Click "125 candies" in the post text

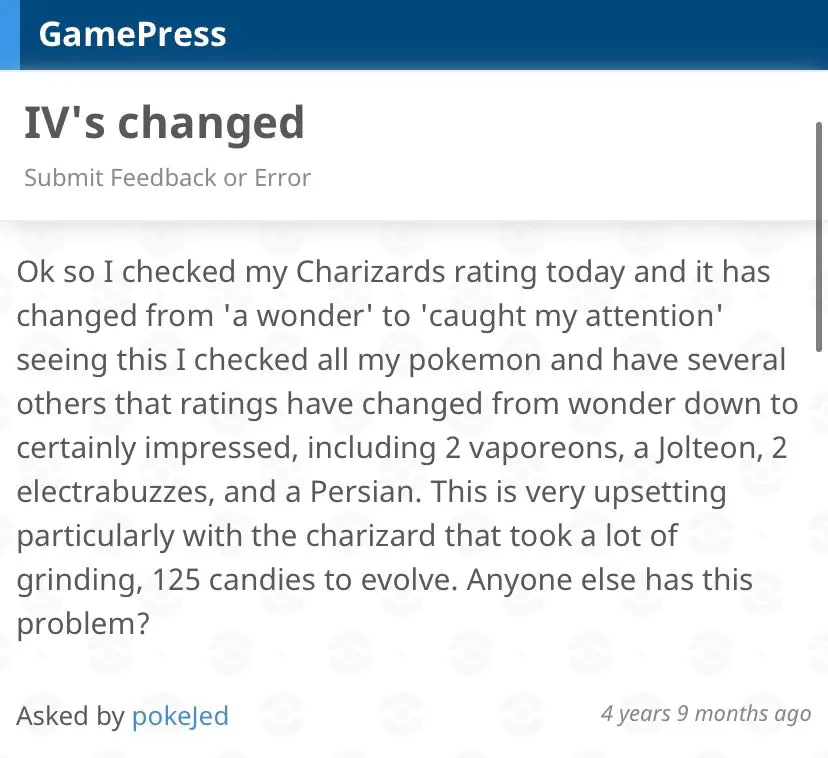tap(252, 580)
